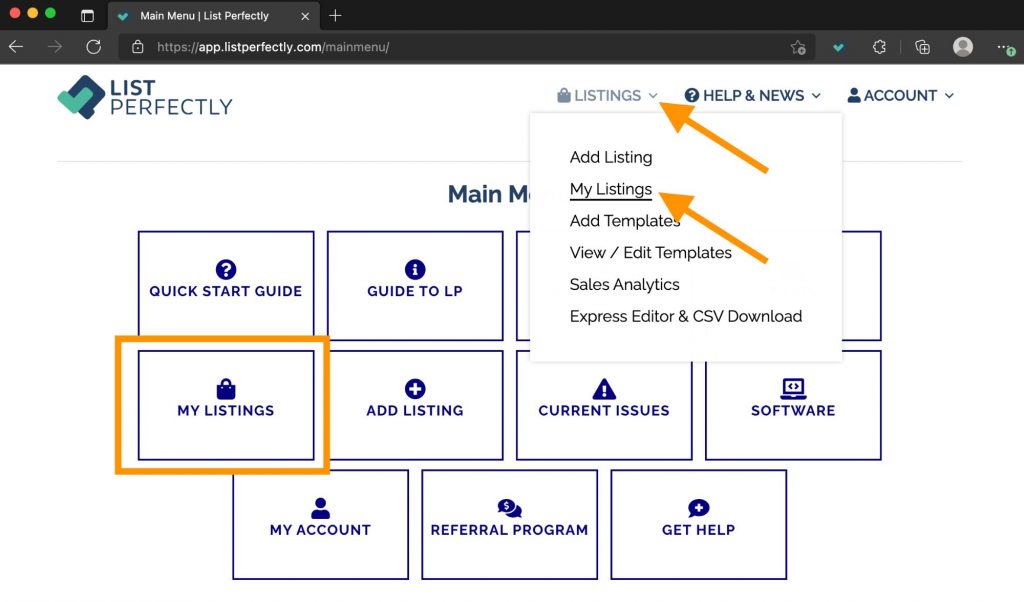This screenshot has height=602, width=1024.
Task: Open the Software tile
Action: [x=793, y=405]
